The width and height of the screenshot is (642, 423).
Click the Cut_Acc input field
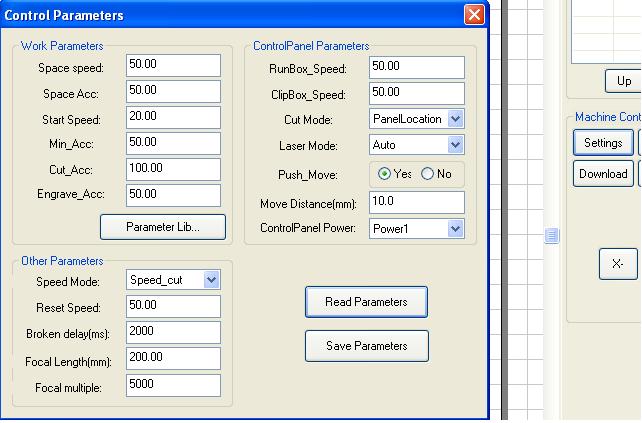(173, 169)
